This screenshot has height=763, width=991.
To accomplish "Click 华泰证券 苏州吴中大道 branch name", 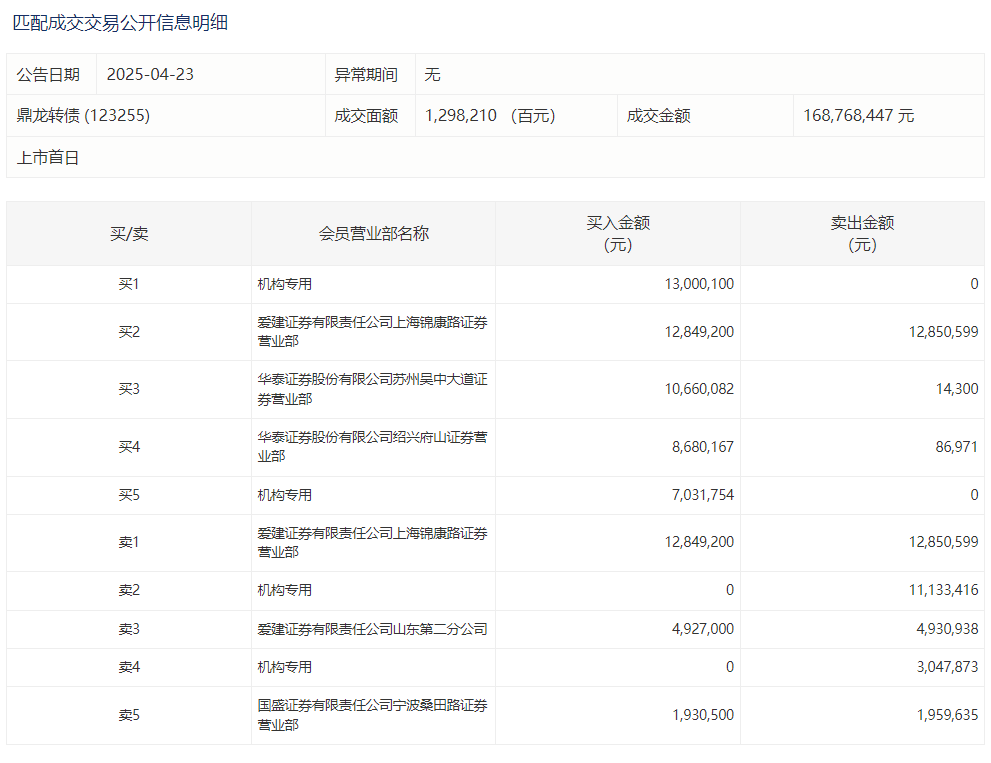I will [x=372, y=389].
